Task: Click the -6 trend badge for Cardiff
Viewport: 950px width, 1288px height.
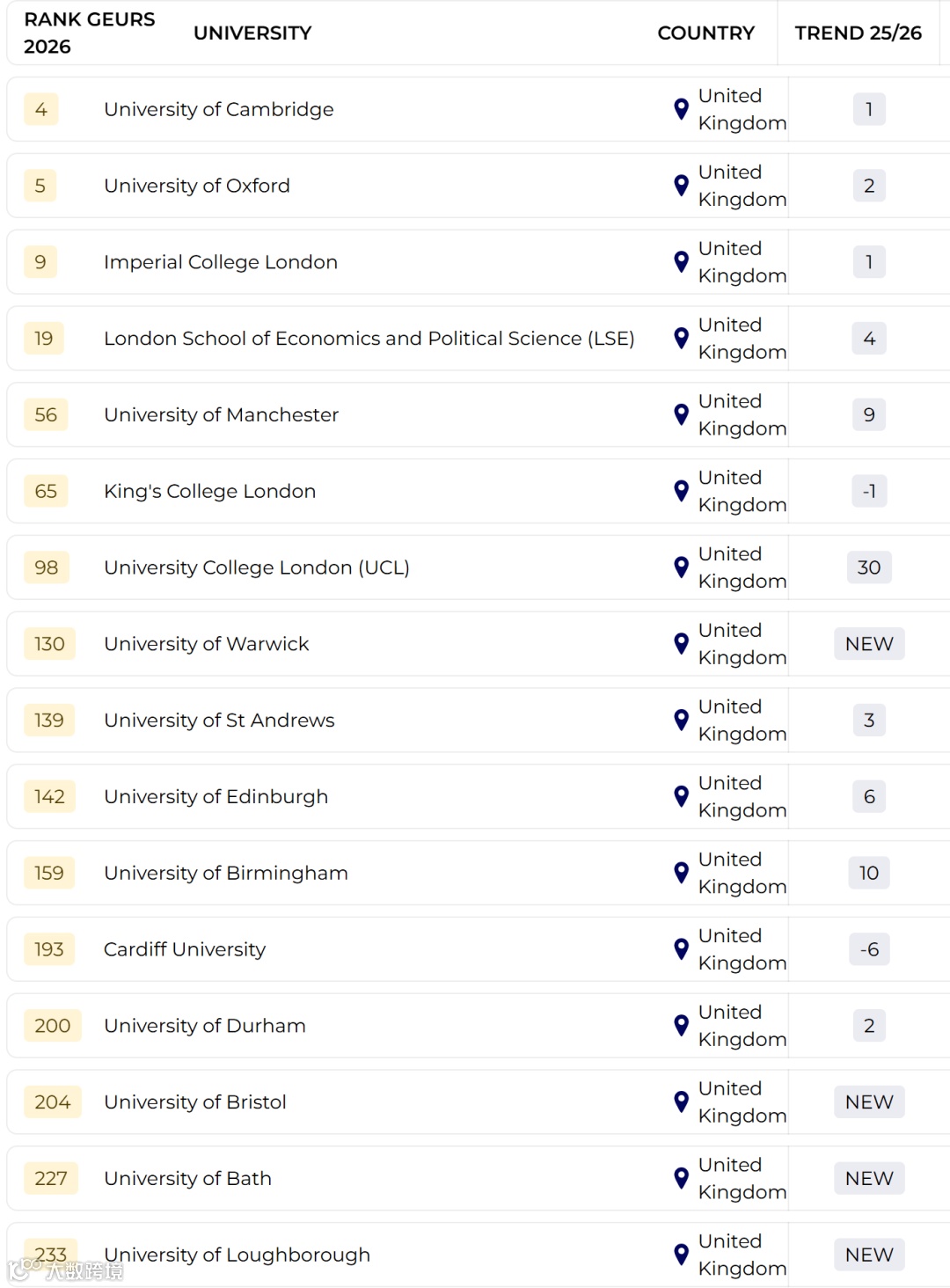Action: [868, 949]
